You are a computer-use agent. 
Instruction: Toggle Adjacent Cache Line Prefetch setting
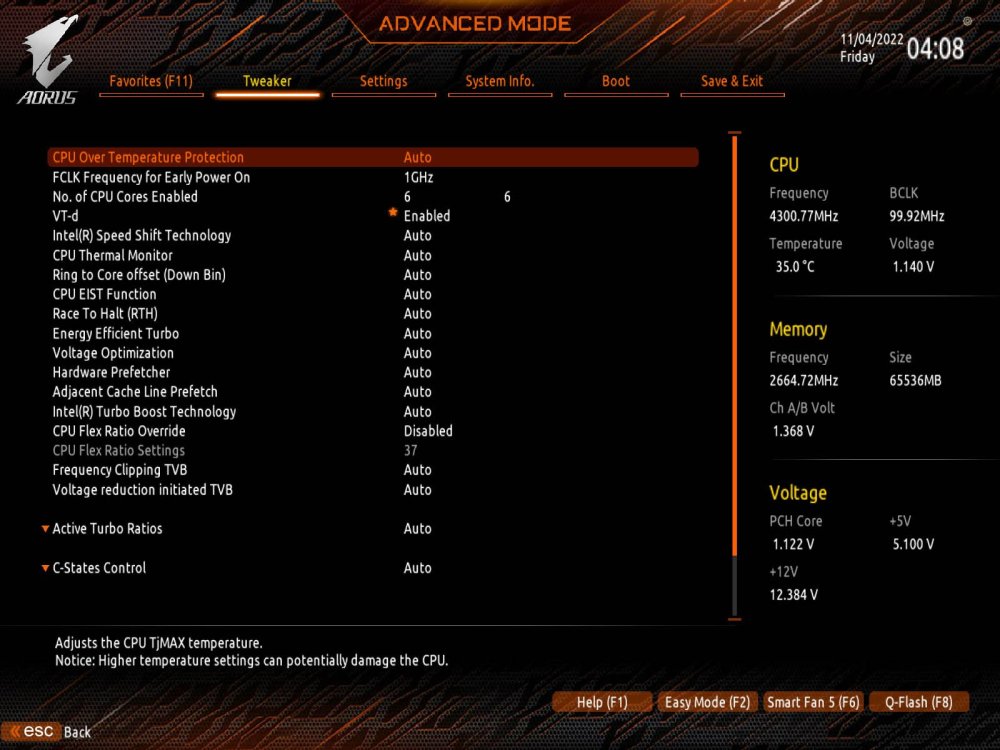(x=418, y=392)
